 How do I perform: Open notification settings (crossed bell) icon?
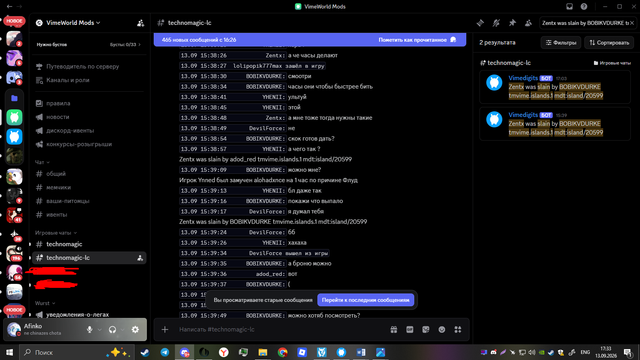click(496, 23)
